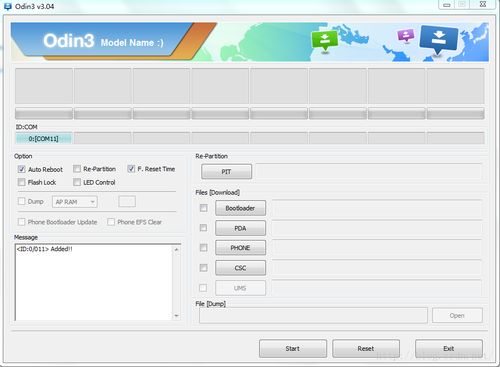The width and height of the screenshot is (500, 367).
Task: Click the PIT button
Action: (x=226, y=172)
